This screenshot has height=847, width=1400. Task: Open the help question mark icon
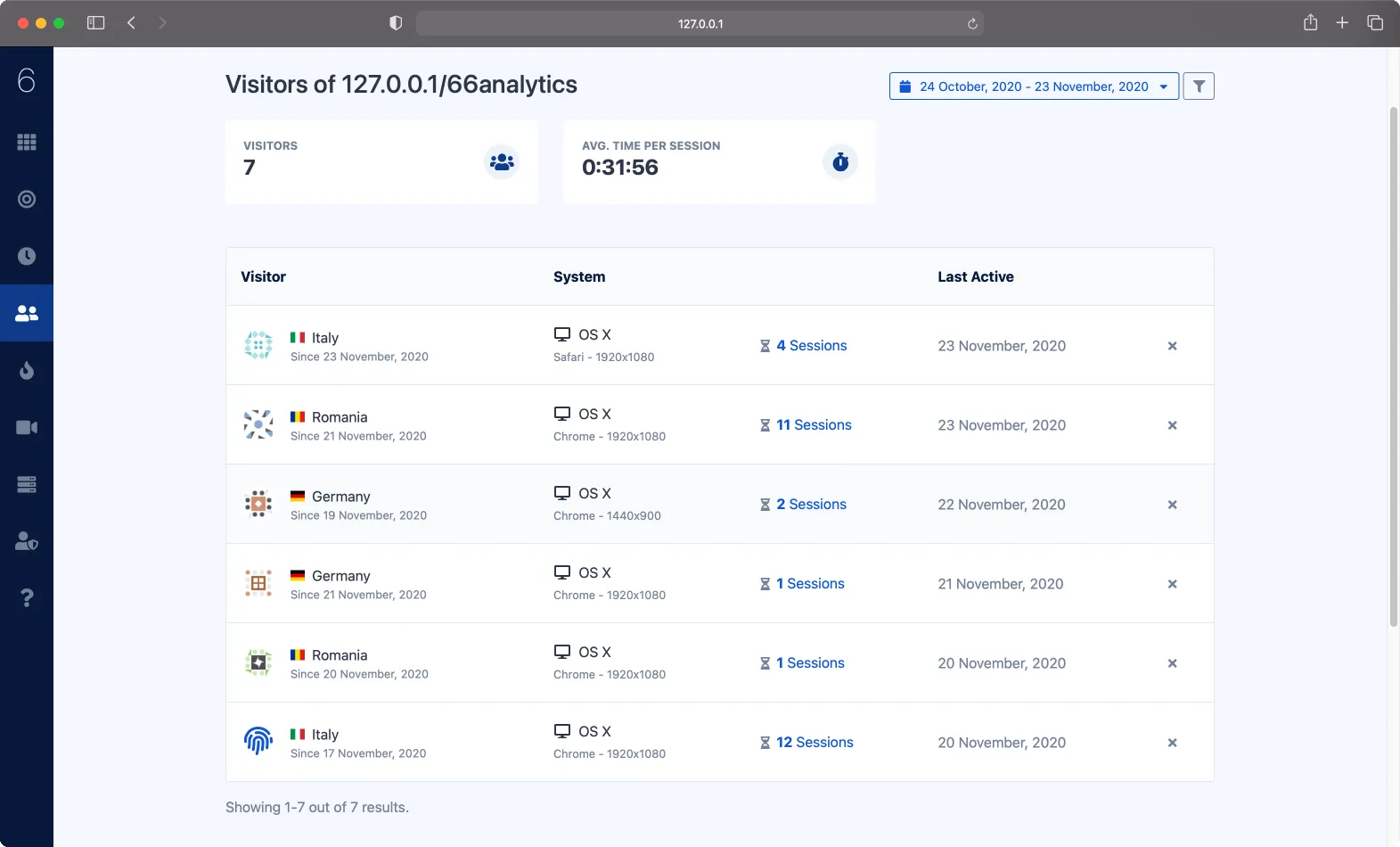(x=27, y=598)
